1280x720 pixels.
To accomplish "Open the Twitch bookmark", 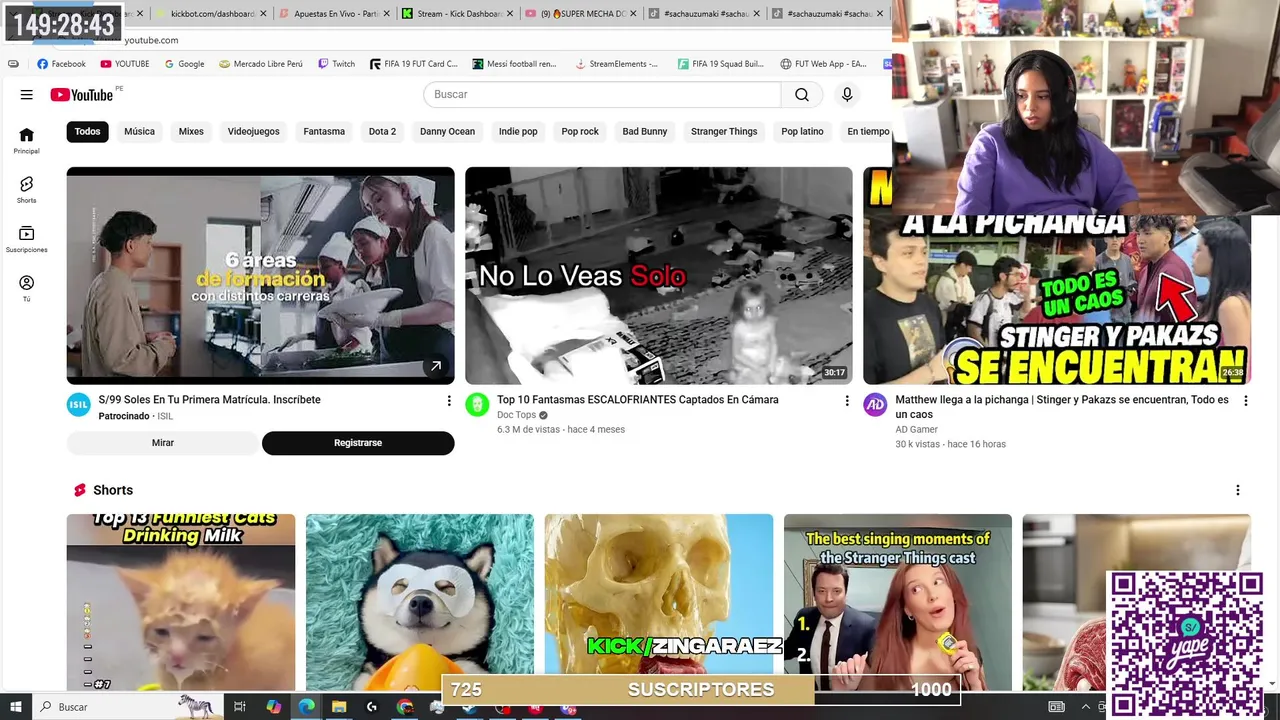I will tap(336, 63).
